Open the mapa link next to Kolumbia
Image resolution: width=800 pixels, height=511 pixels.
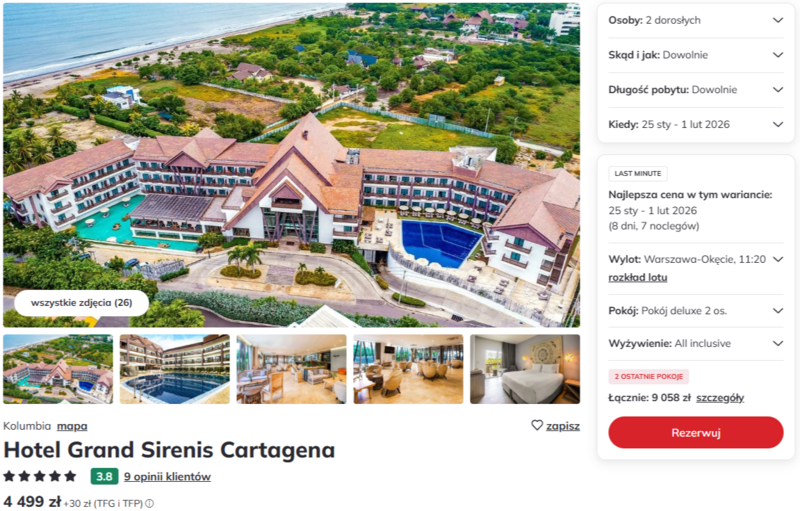pyautogui.click(x=72, y=426)
